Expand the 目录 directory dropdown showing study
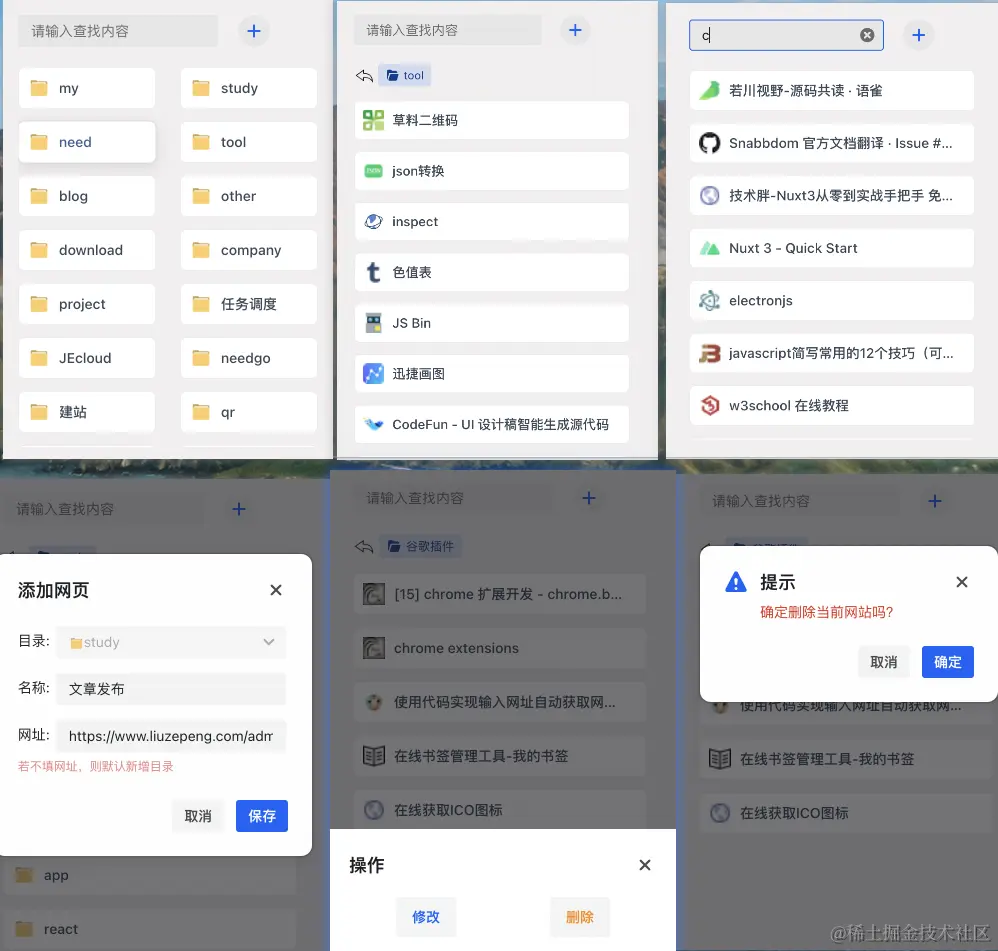Image resolution: width=998 pixels, height=951 pixels. (171, 642)
